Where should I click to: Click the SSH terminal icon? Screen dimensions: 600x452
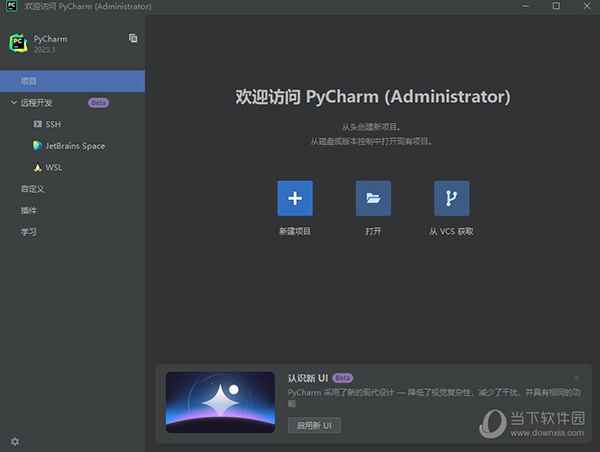click(38, 124)
